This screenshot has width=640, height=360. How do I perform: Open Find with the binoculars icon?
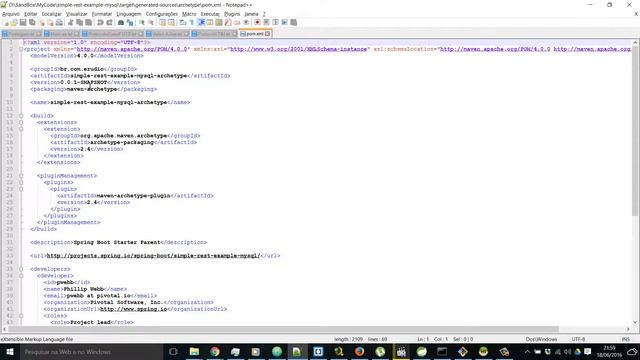click(121, 22)
